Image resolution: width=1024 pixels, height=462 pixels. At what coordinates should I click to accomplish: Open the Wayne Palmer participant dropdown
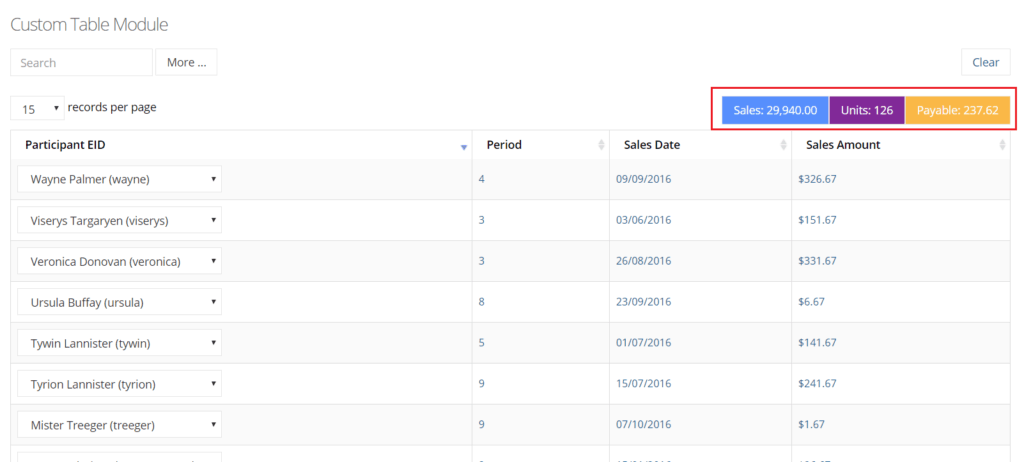[x=120, y=179]
